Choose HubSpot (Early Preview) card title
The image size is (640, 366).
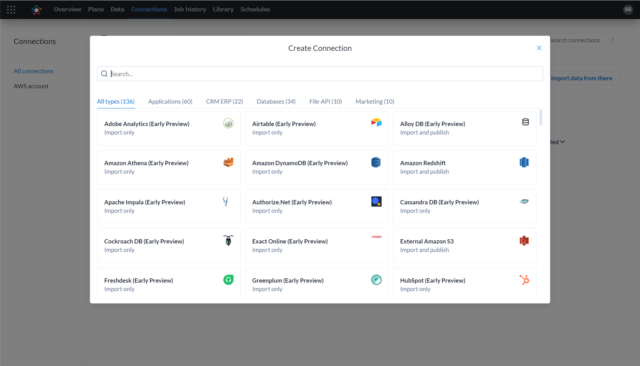pyautogui.click(x=432, y=280)
